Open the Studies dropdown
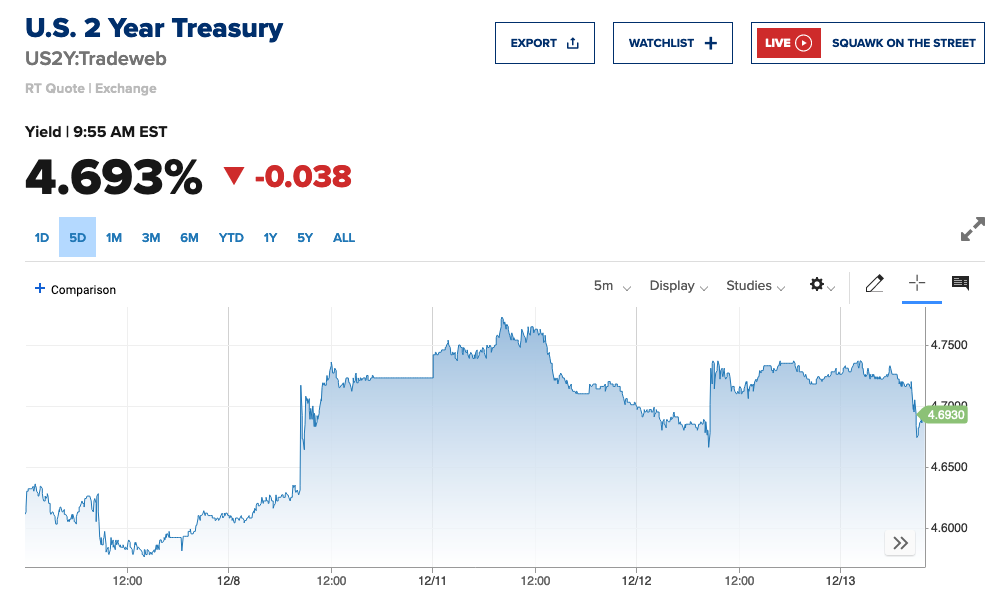Image resolution: width=1002 pixels, height=613 pixels. [x=756, y=286]
